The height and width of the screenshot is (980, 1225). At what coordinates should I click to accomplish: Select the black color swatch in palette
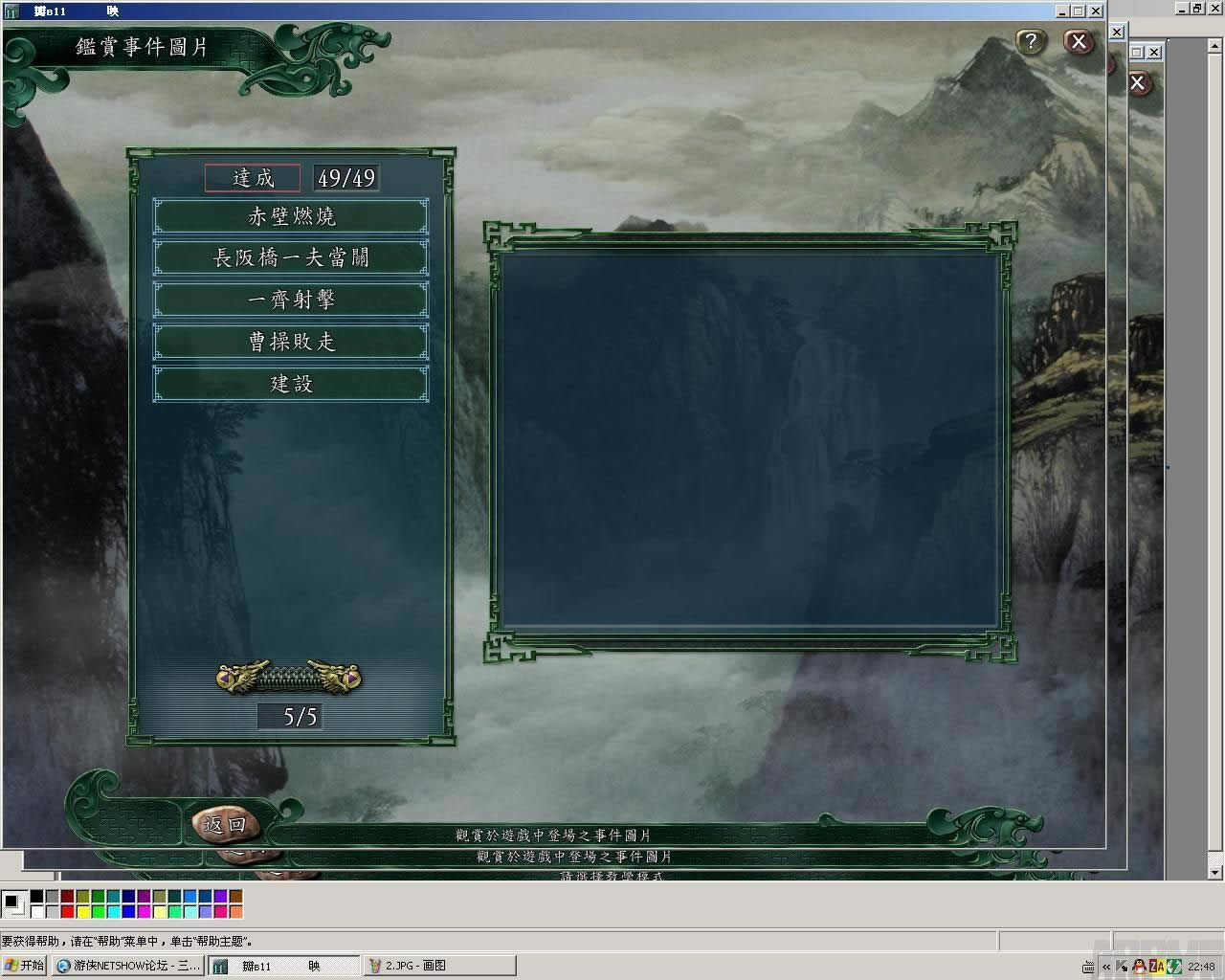(36, 897)
